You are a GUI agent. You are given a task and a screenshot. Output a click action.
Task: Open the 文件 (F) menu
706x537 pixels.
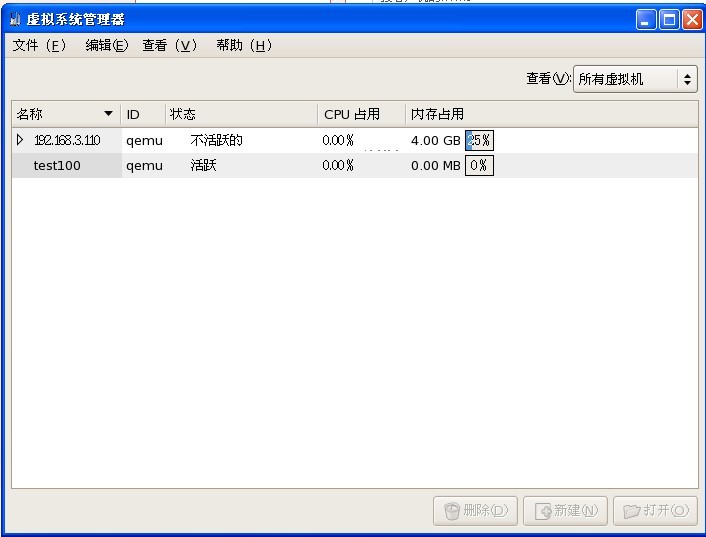39,45
